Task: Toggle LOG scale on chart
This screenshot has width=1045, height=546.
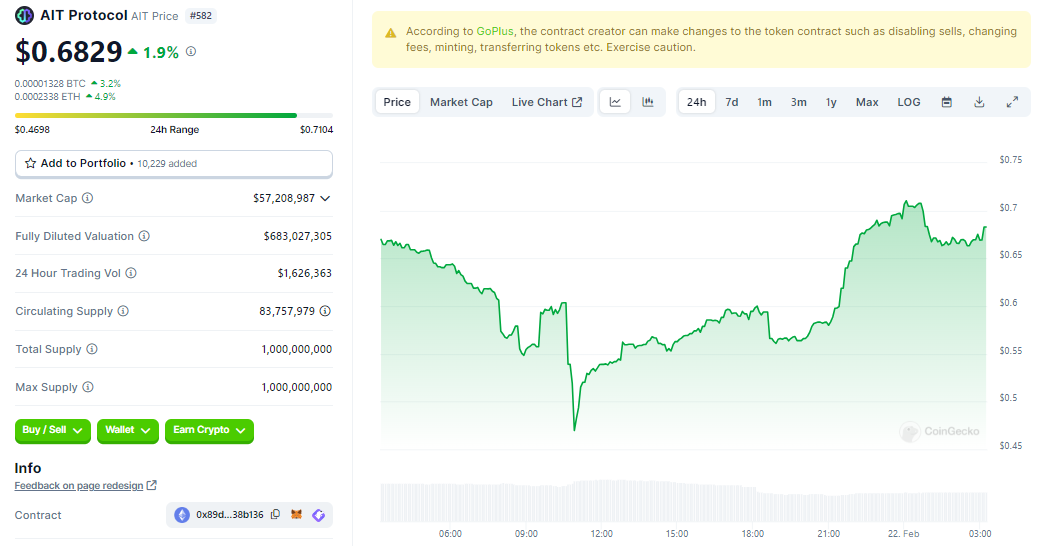Action: [x=908, y=102]
